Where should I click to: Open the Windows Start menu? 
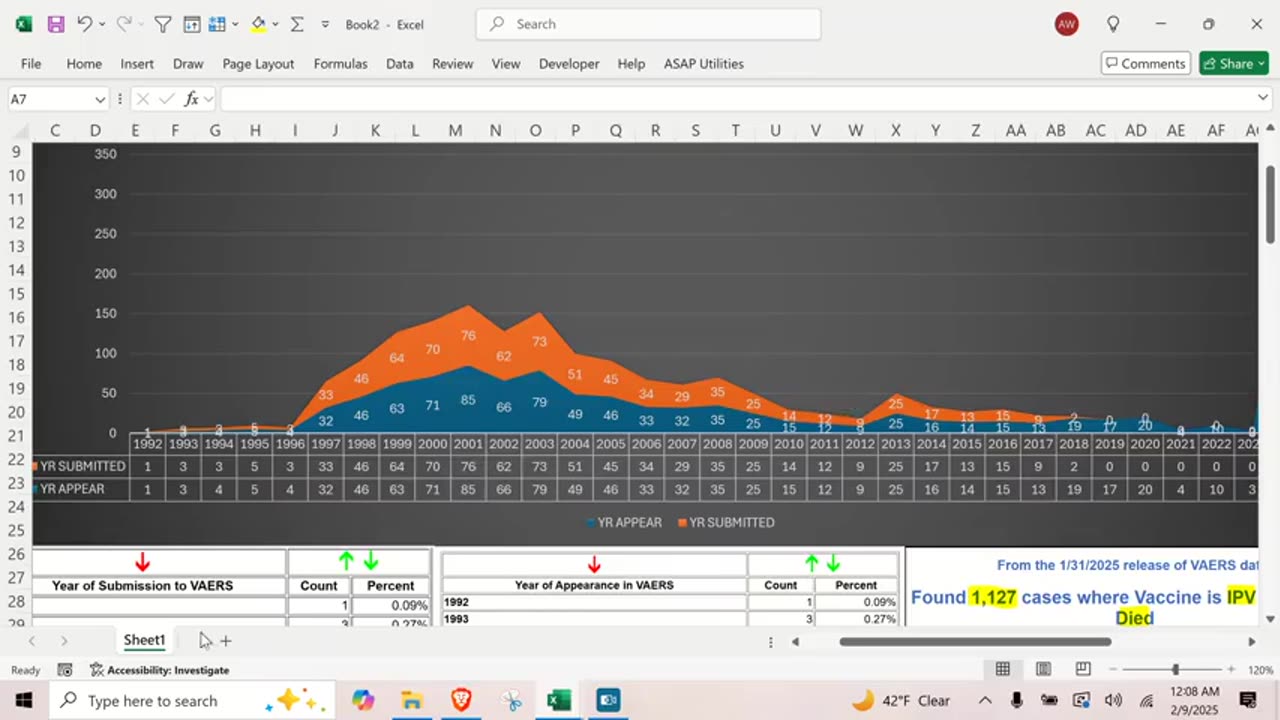(x=24, y=700)
